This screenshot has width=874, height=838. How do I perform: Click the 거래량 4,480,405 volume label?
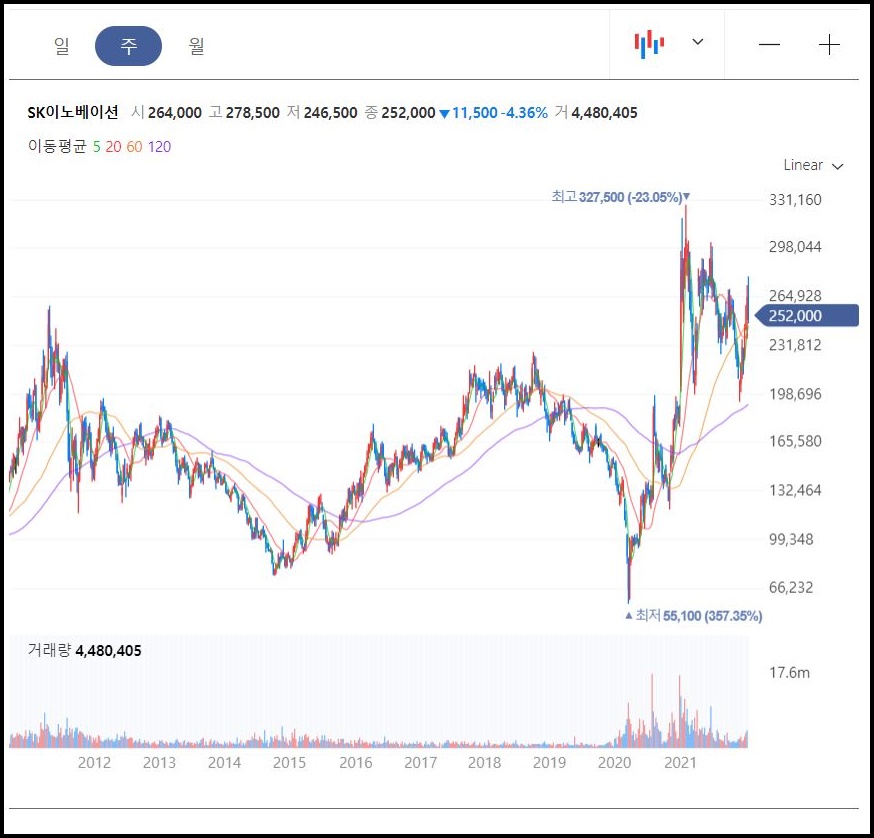[x=84, y=650]
